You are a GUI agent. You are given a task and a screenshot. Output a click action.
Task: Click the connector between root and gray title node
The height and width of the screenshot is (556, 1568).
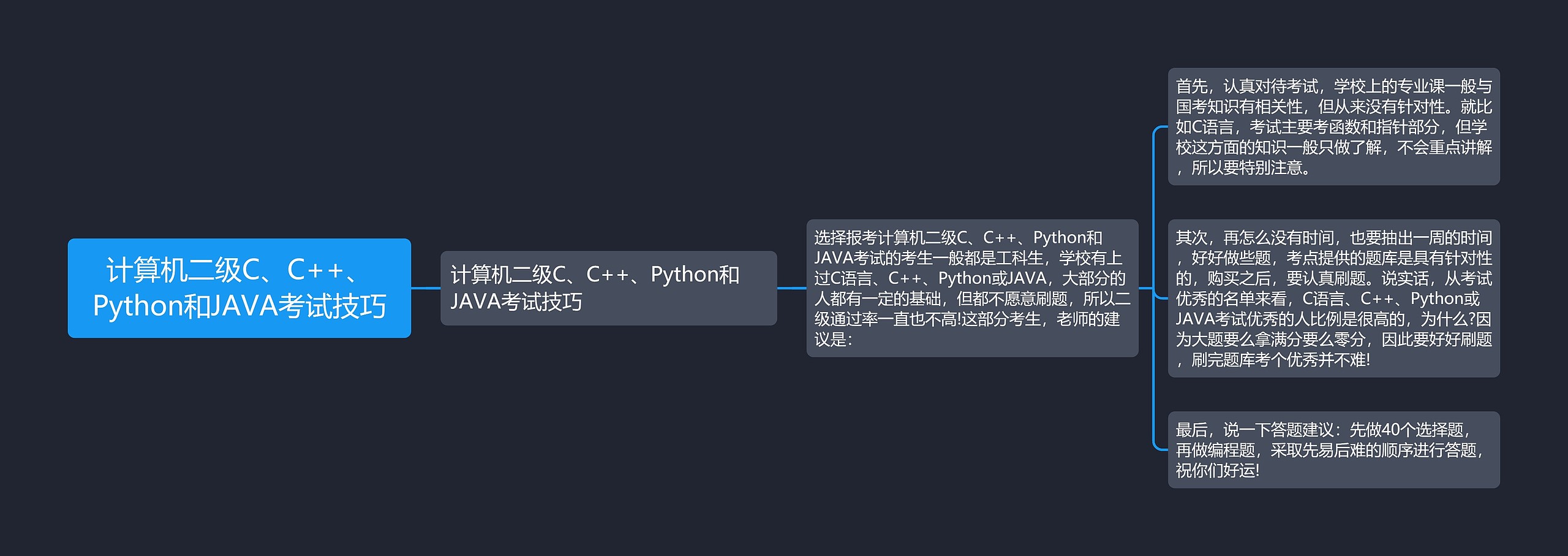(x=426, y=288)
